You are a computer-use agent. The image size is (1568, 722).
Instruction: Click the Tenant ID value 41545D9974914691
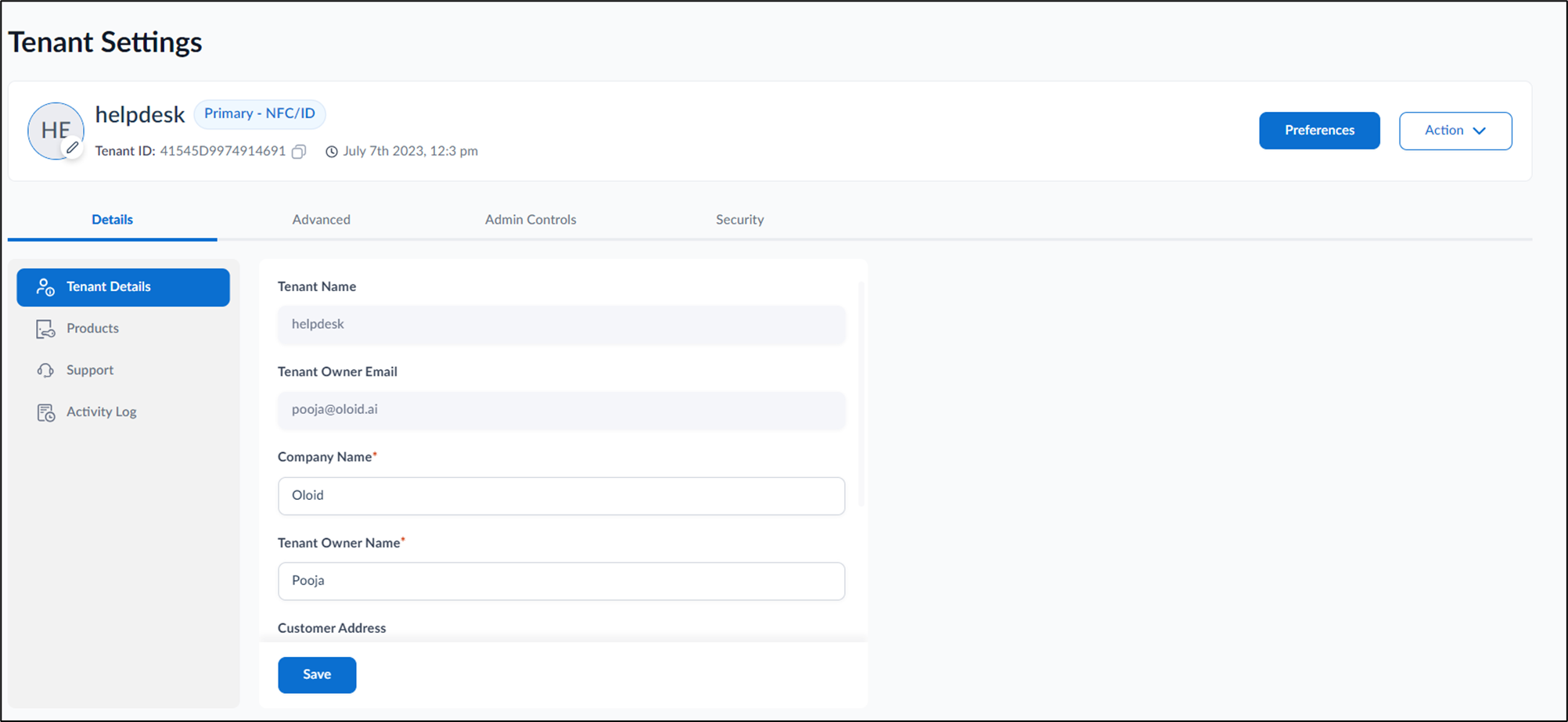coord(223,151)
